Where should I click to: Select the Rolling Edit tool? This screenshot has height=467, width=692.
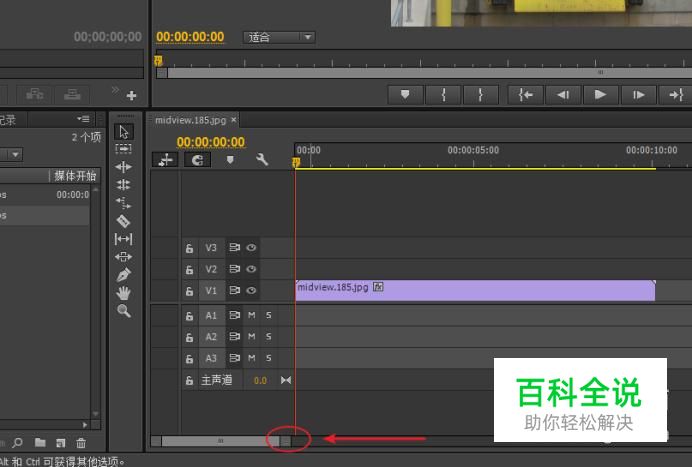[124, 185]
